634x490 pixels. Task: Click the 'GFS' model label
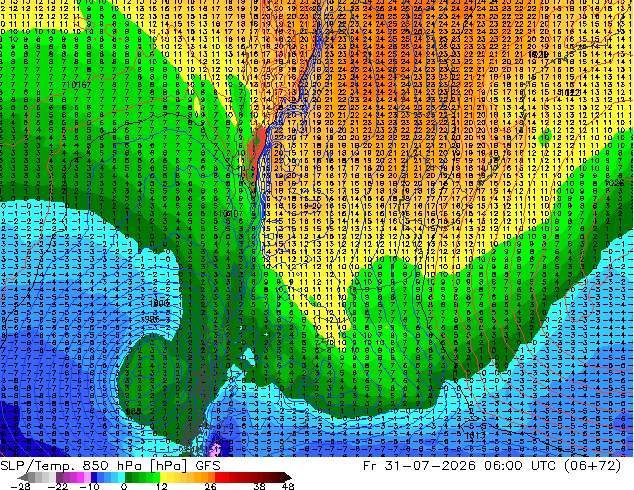pyautogui.click(x=208, y=466)
